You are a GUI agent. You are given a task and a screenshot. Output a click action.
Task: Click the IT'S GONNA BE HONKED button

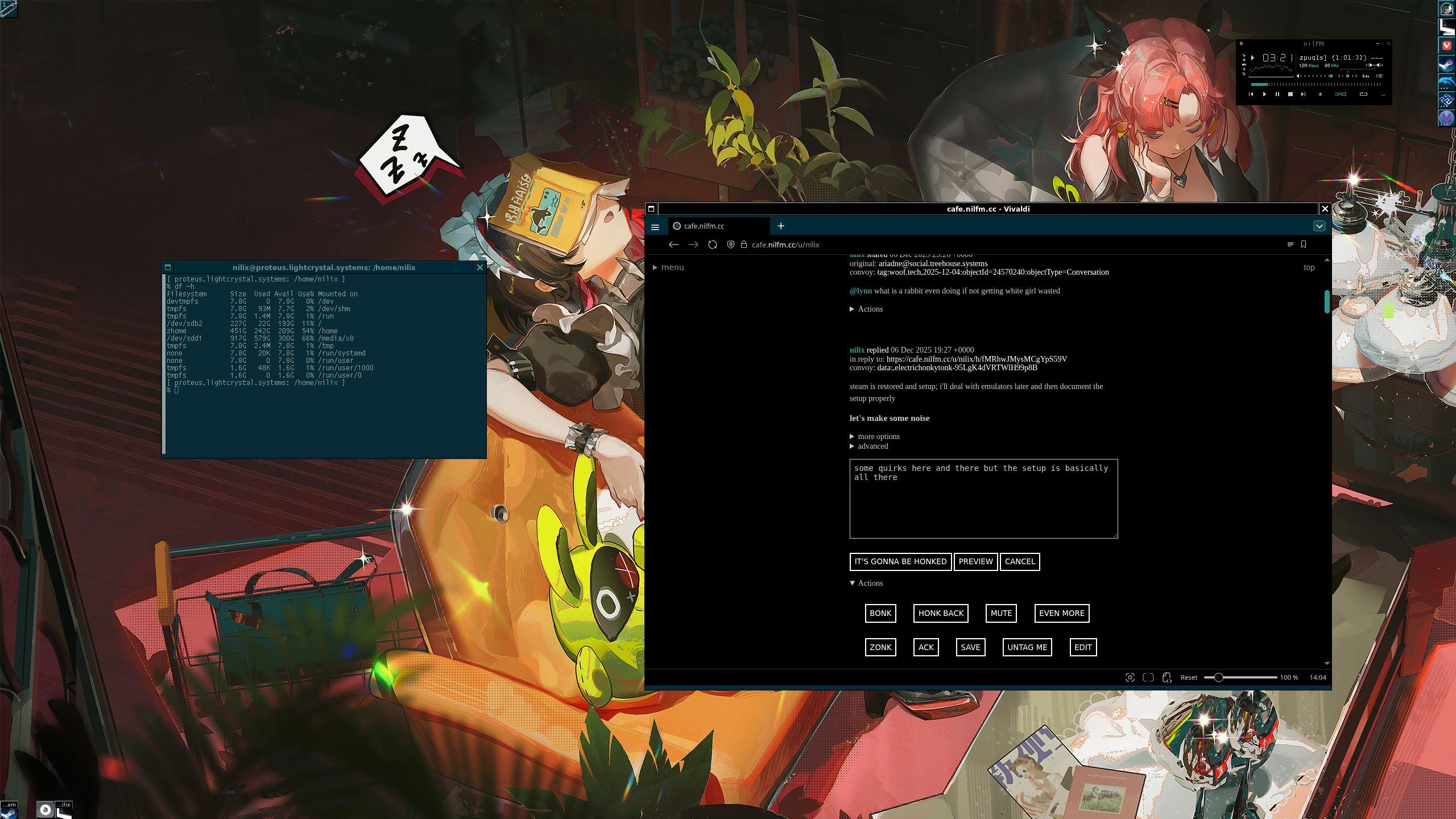click(x=900, y=561)
